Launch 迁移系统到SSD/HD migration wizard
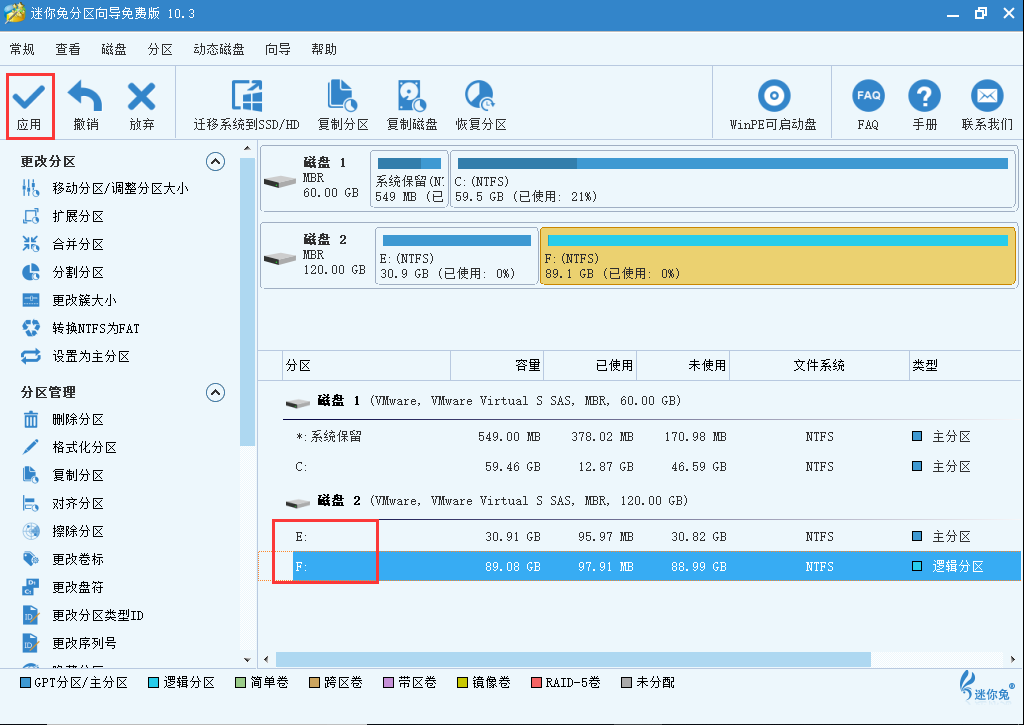1024x725 pixels. (246, 105)
